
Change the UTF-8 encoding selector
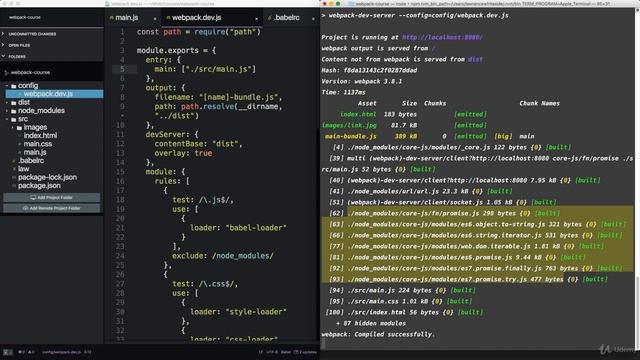pyautogui.click(x=272, y=352)
